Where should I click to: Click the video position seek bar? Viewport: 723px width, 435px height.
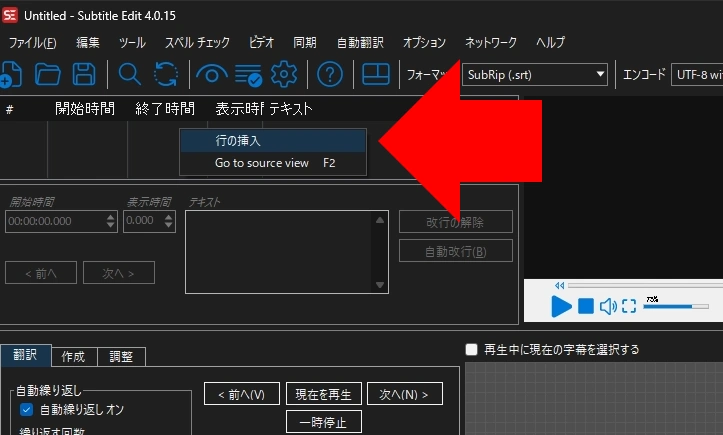(x=646, y=286)
